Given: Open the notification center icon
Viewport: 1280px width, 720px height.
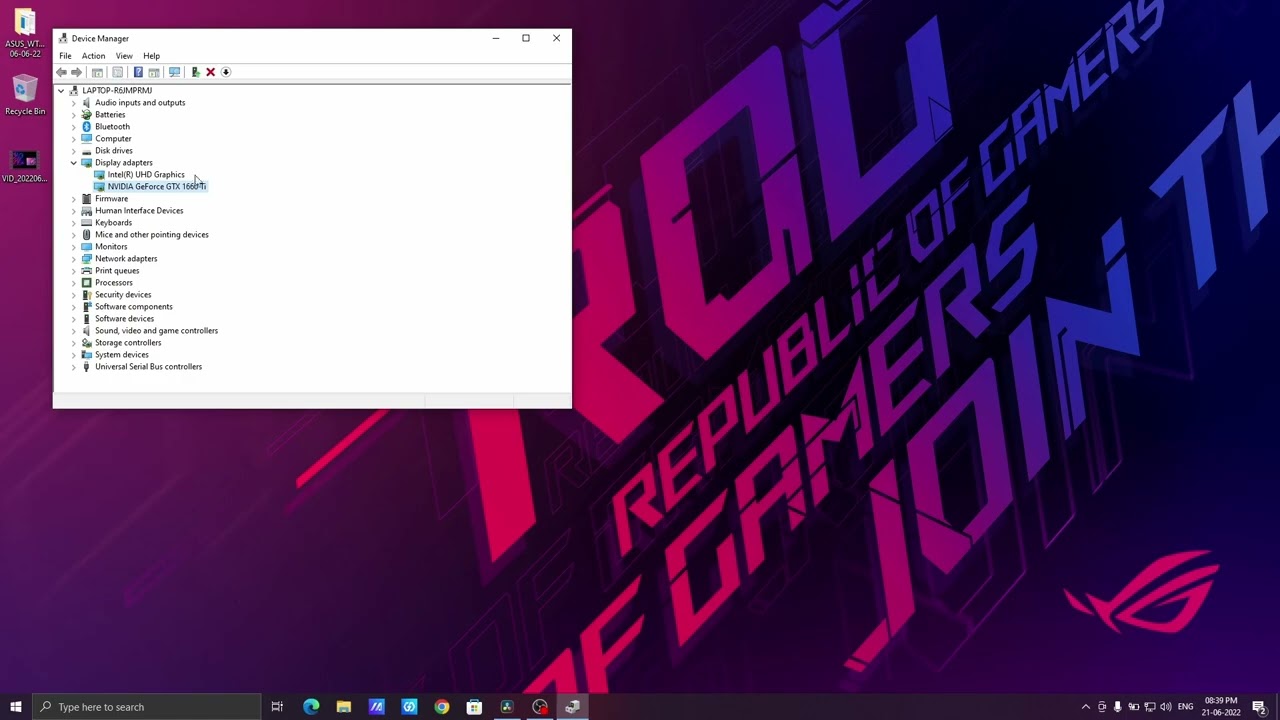Looking at the screenshot, I should (x=1259, y=707).
